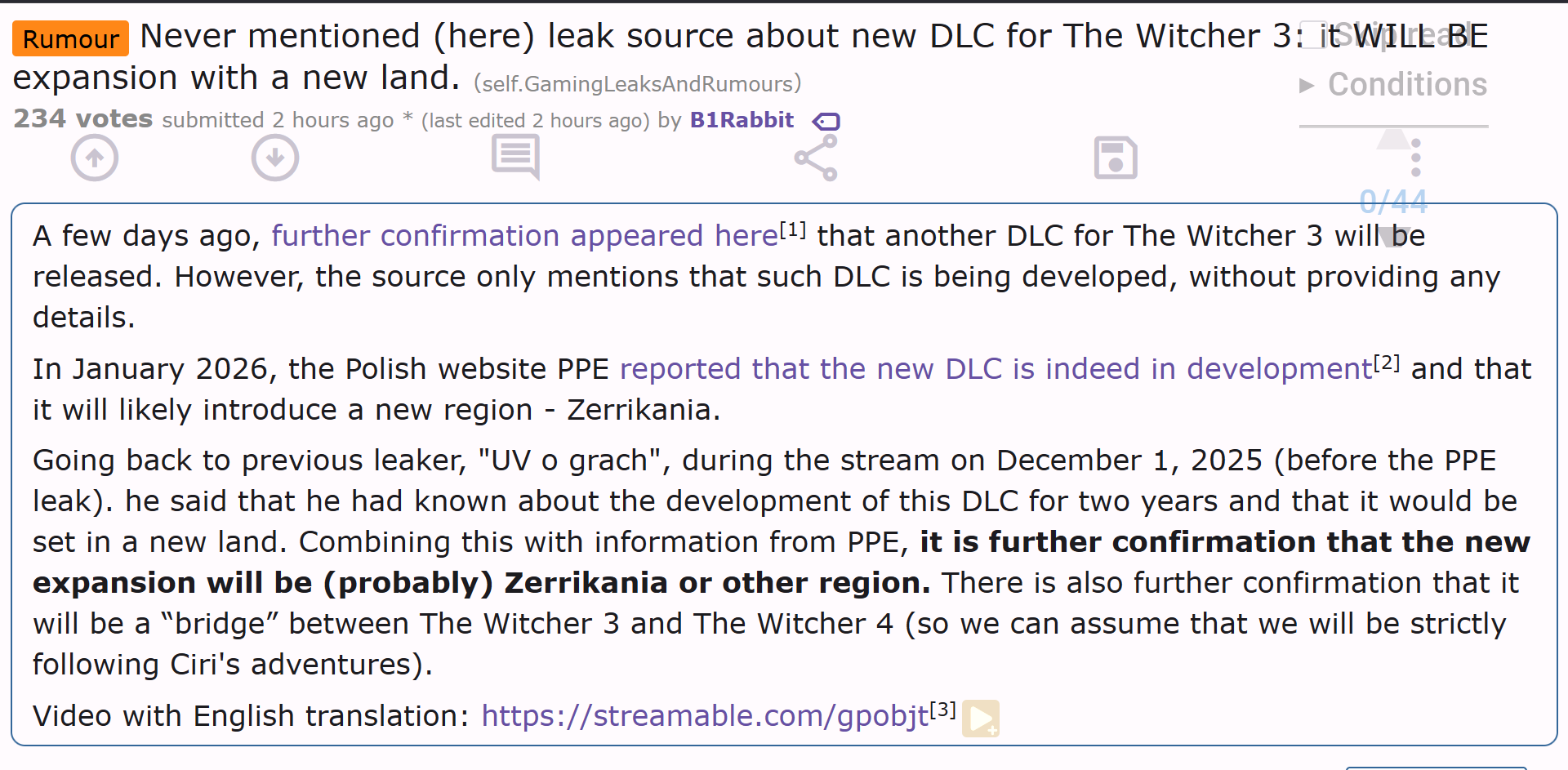Open the B1Rabbit user profile
The image size is (1568, 770).
742,120
